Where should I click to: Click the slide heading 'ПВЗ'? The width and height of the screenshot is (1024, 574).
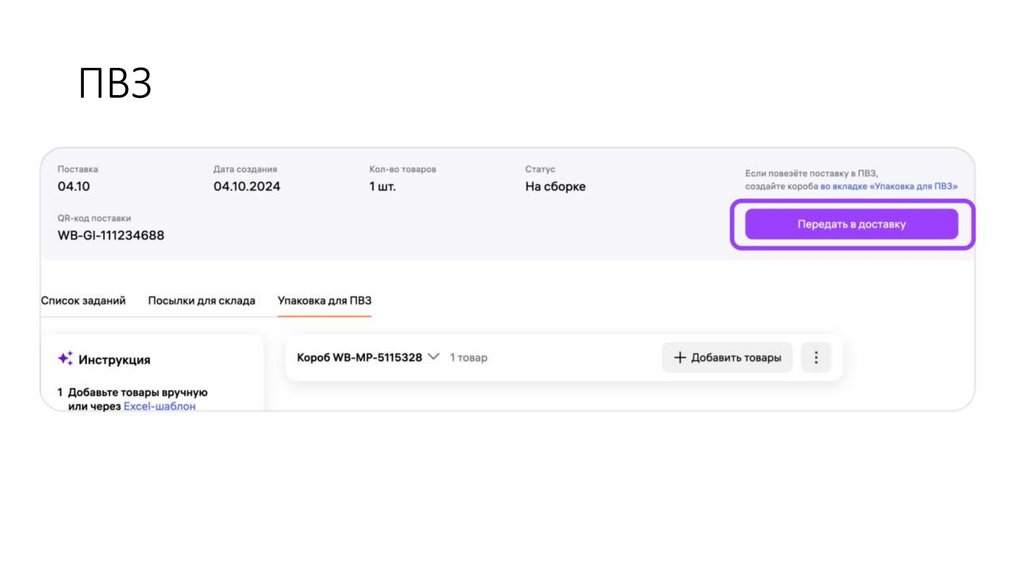115,85
